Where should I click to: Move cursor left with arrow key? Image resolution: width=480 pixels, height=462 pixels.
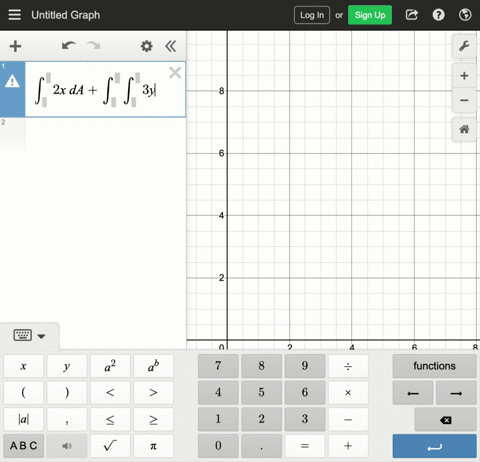coord(413,393)
